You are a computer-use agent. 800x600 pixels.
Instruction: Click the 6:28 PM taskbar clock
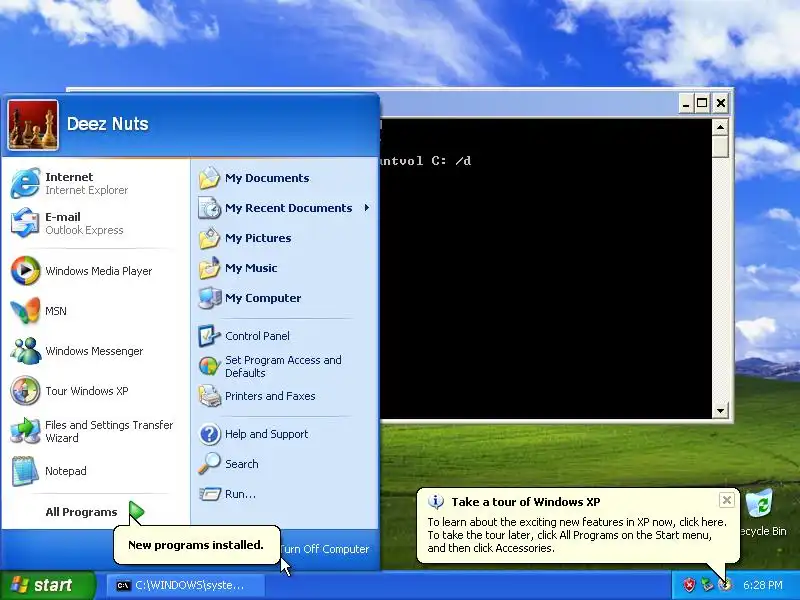(763, 585)
